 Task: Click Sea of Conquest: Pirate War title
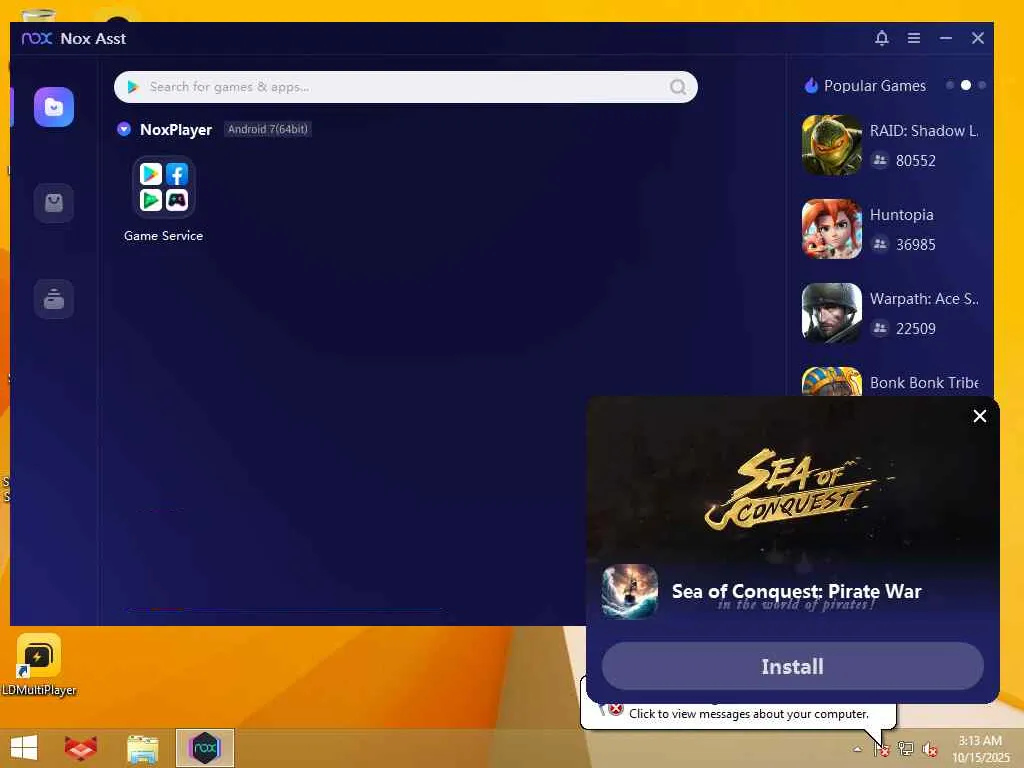pyautogui.click(x=796, y=591)
